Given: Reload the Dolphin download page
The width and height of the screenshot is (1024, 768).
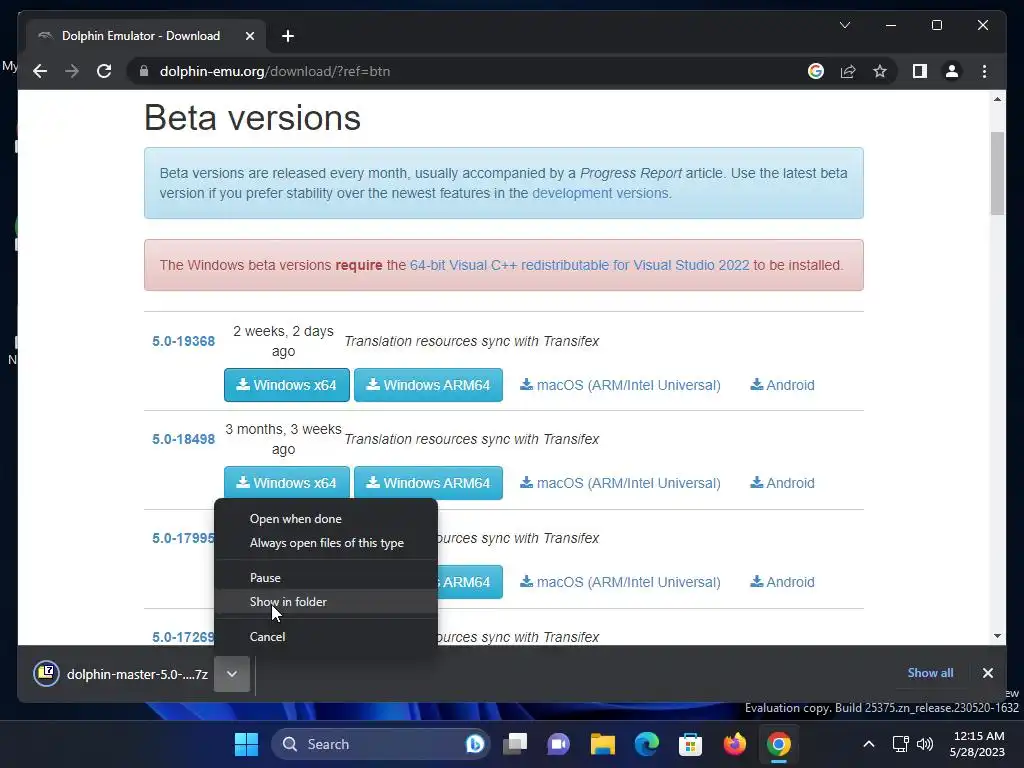Looking at the screenshot, I should 104,71.
